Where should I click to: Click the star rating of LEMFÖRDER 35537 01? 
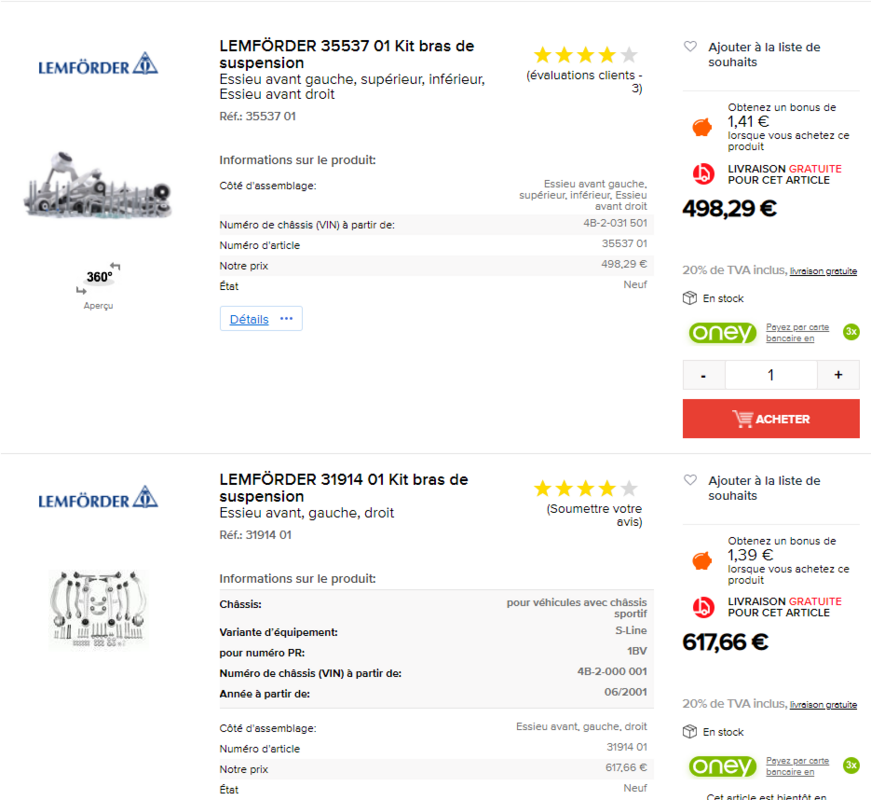585,55
